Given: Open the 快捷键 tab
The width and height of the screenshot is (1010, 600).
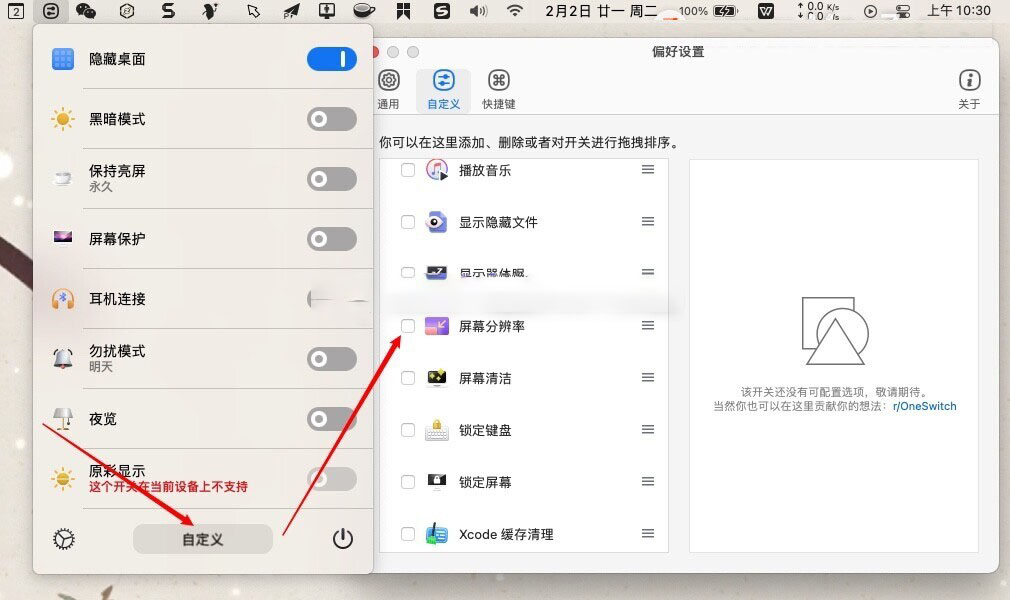Looking at the screenshot, I should pyautogui.click(x=498, y=88).
